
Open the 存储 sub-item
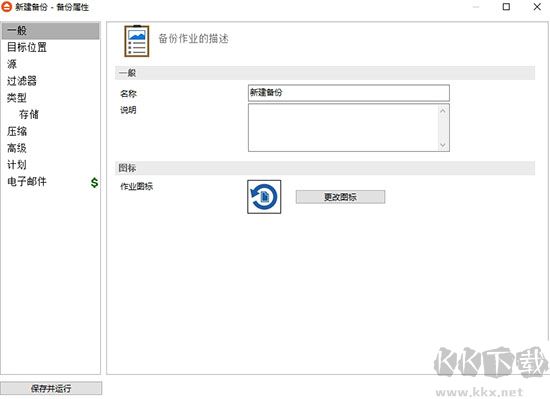pos(29,114)
